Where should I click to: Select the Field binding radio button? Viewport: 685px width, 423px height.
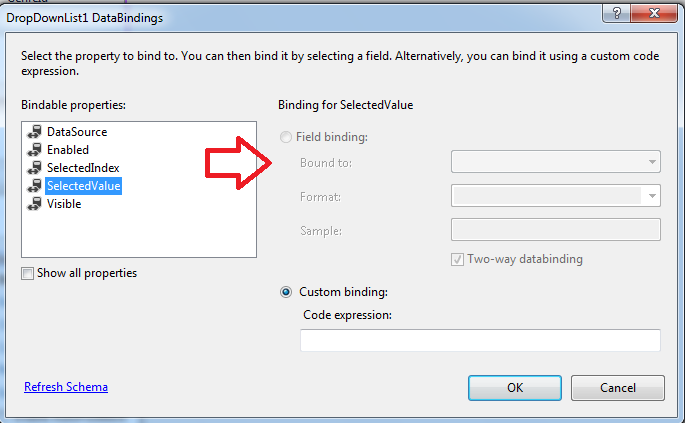287,136
